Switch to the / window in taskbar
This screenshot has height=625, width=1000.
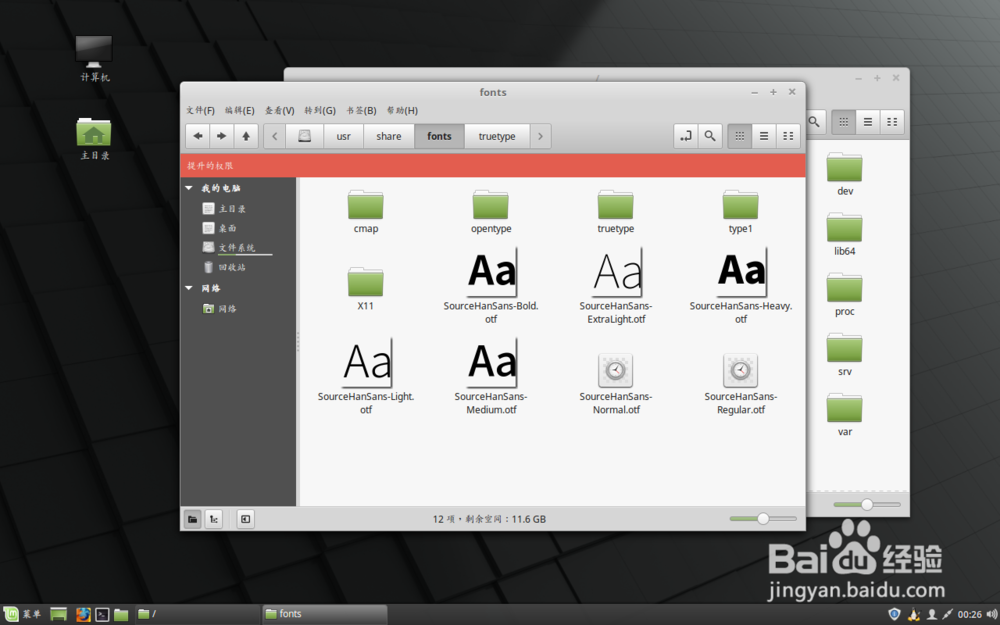(x=197, y=614)
